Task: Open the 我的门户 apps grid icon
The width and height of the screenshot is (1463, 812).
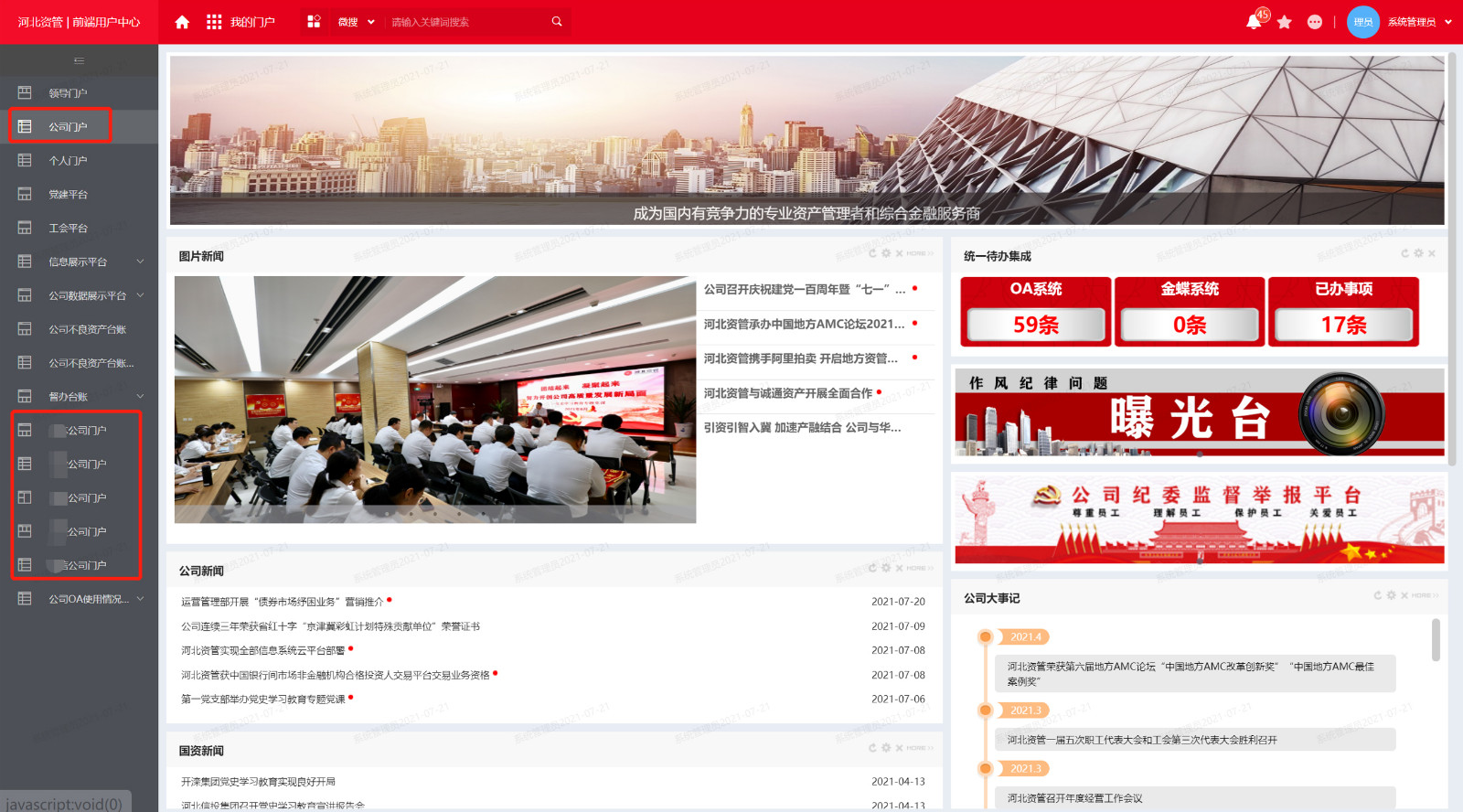Action: (x=214, y=22)
